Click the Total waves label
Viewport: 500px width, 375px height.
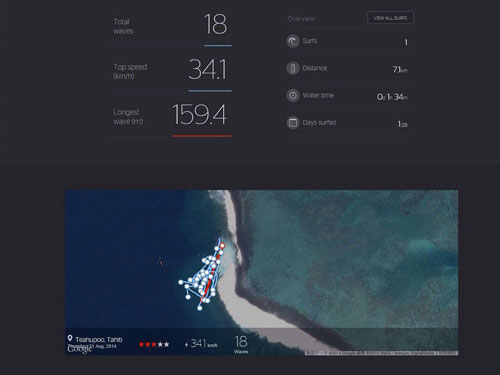click(x=123, y=26)
